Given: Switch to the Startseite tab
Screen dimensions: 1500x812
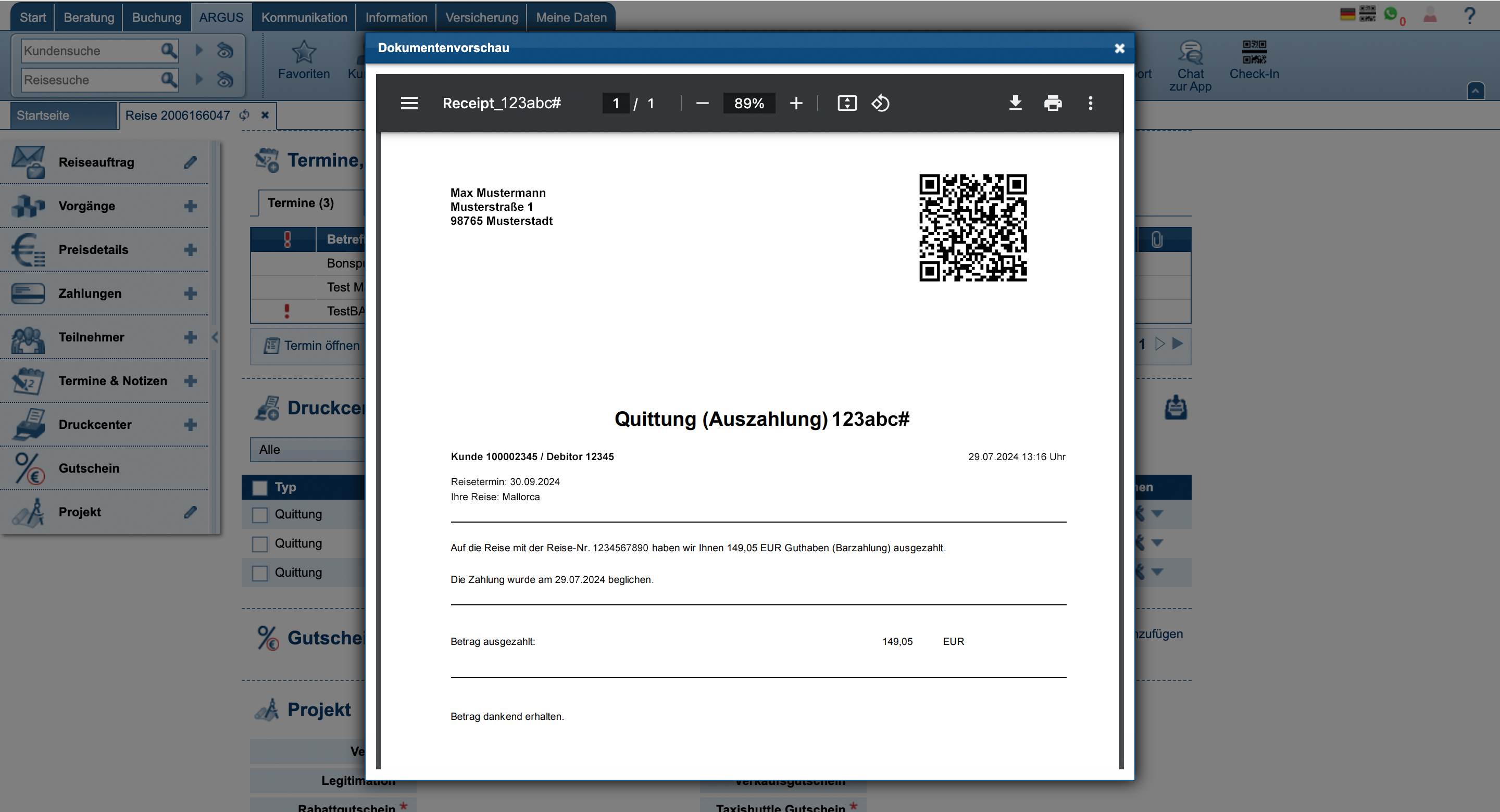Looking at the screenshot, I should (x=64, y=115).
